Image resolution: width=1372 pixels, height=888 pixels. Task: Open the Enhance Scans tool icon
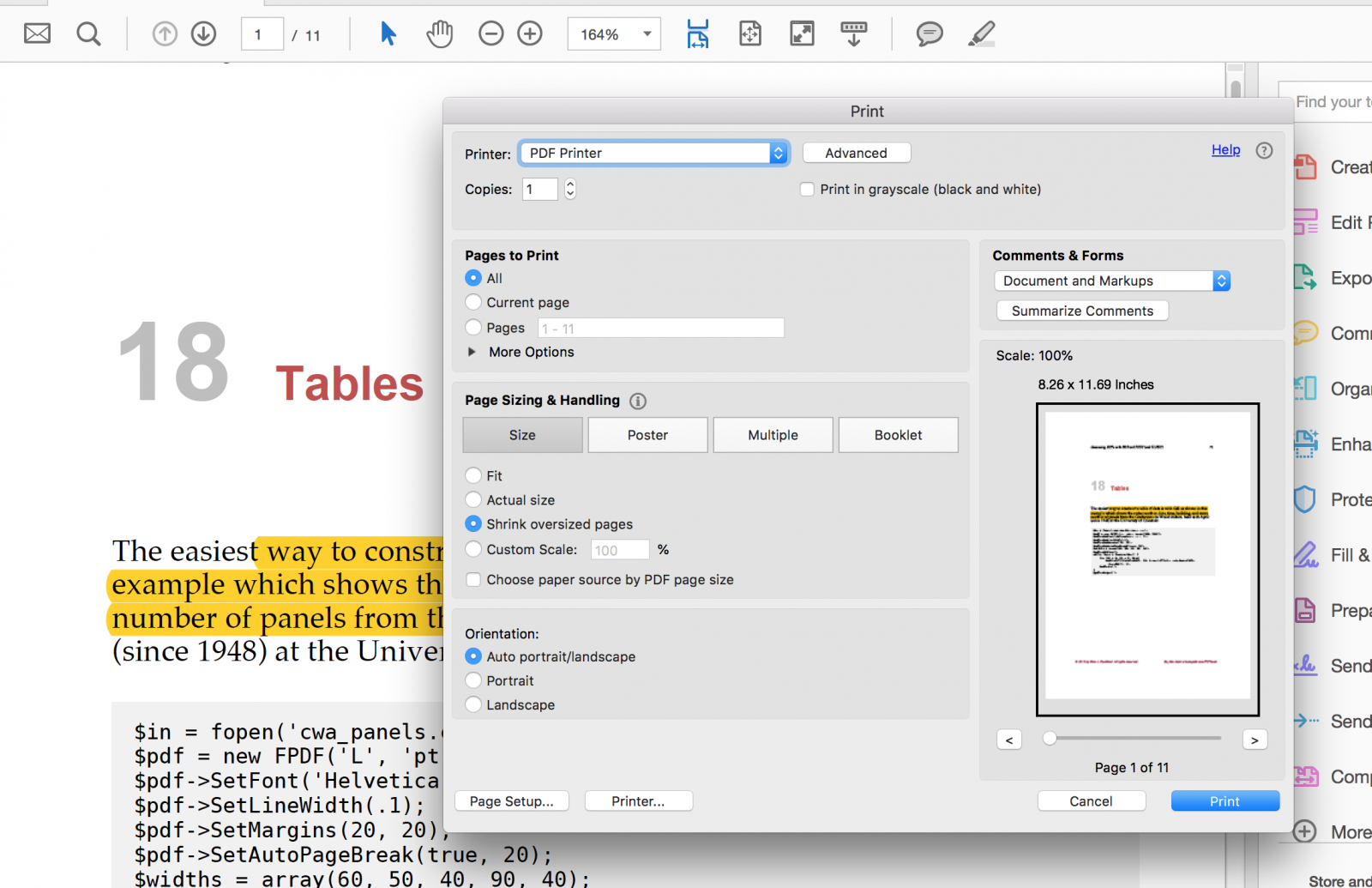point(1305,444)
